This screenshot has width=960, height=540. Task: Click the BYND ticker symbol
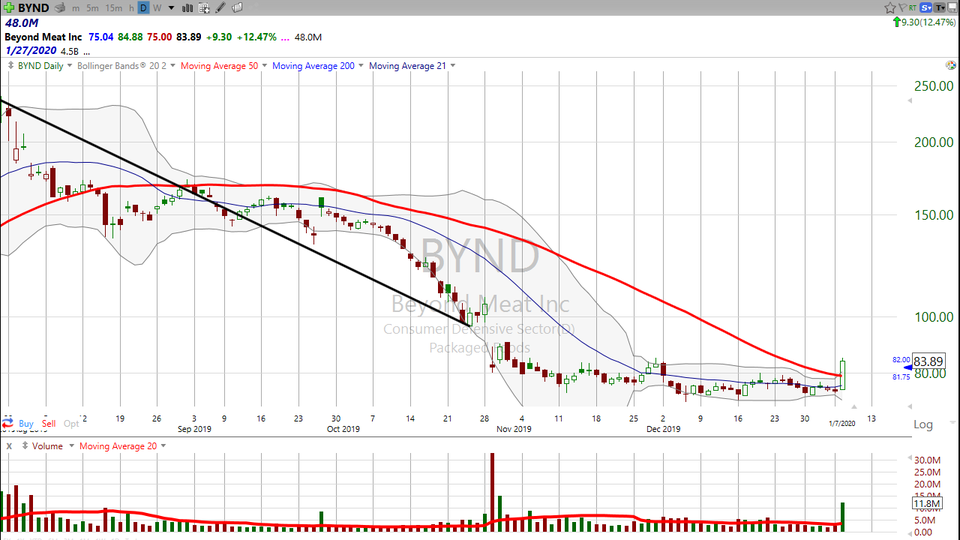[x=33, y=8]
